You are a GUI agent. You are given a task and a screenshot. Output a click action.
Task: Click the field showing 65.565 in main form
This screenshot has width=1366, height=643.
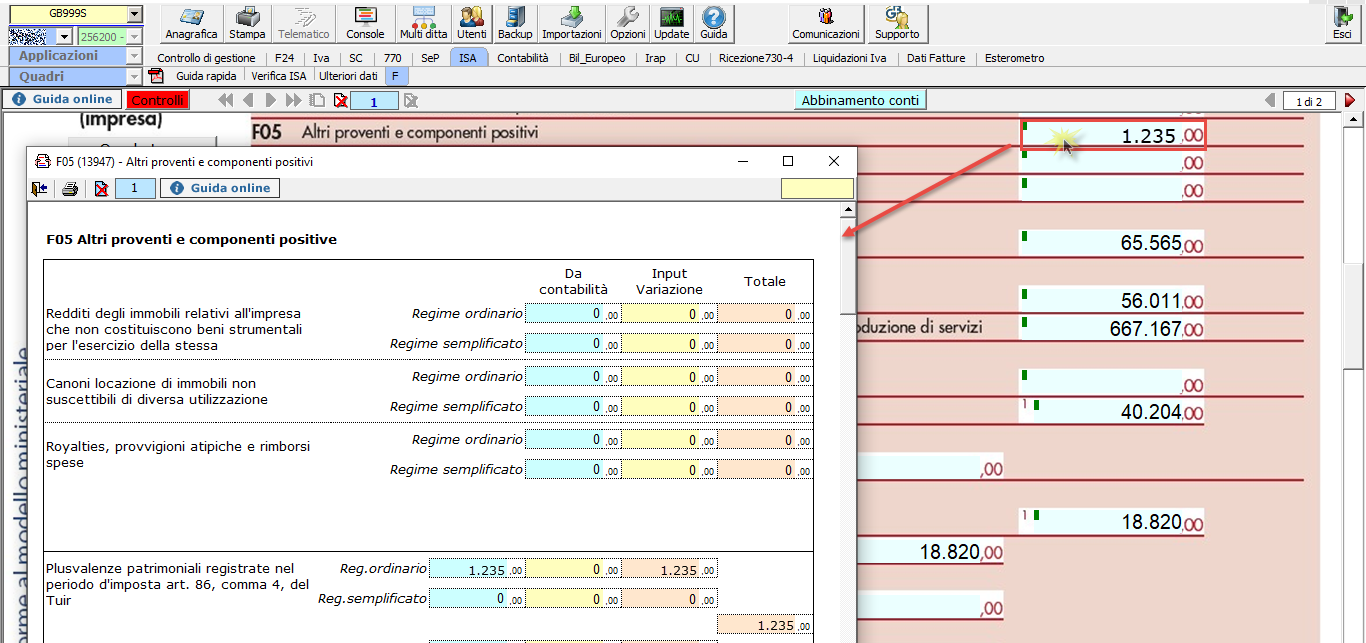tap(1112, 243)
